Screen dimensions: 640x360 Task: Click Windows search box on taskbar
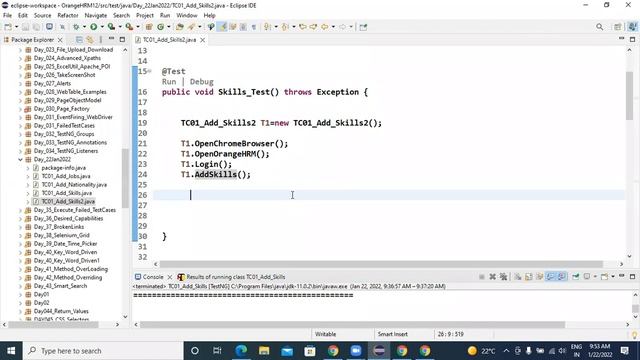click(104, 351)
